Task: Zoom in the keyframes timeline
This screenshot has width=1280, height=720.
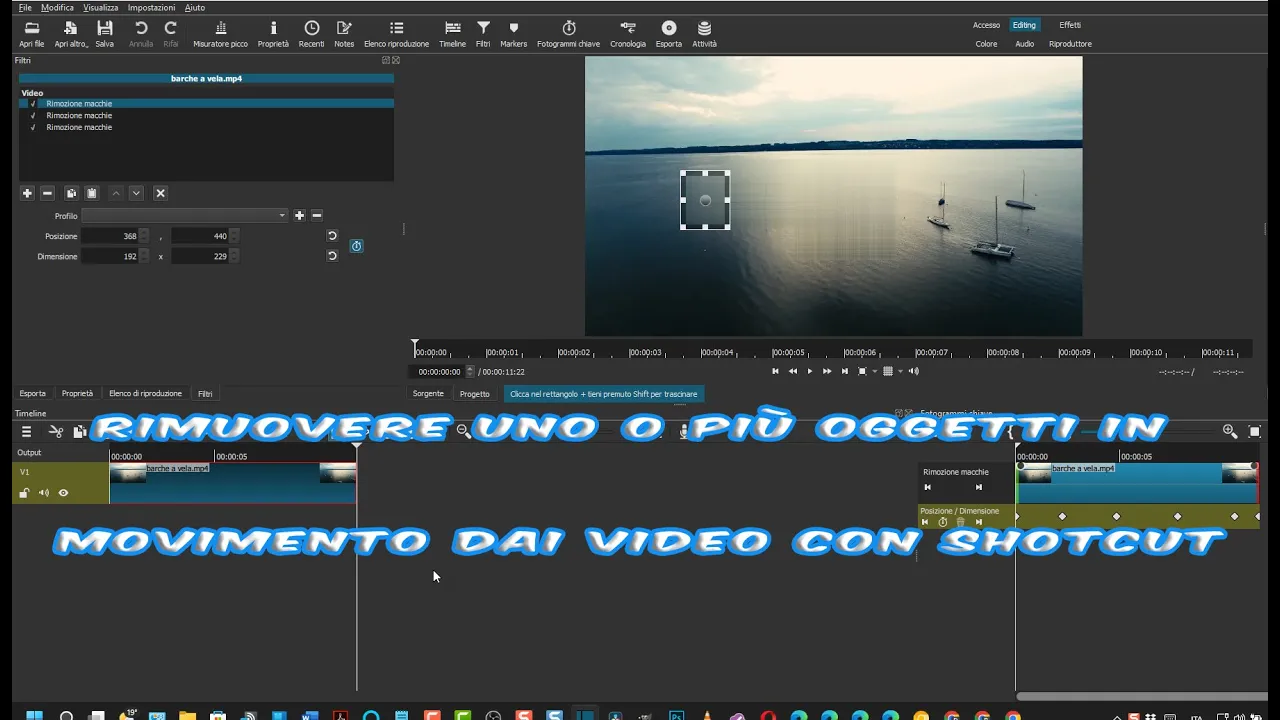Action: click(x=1230, y=432)
